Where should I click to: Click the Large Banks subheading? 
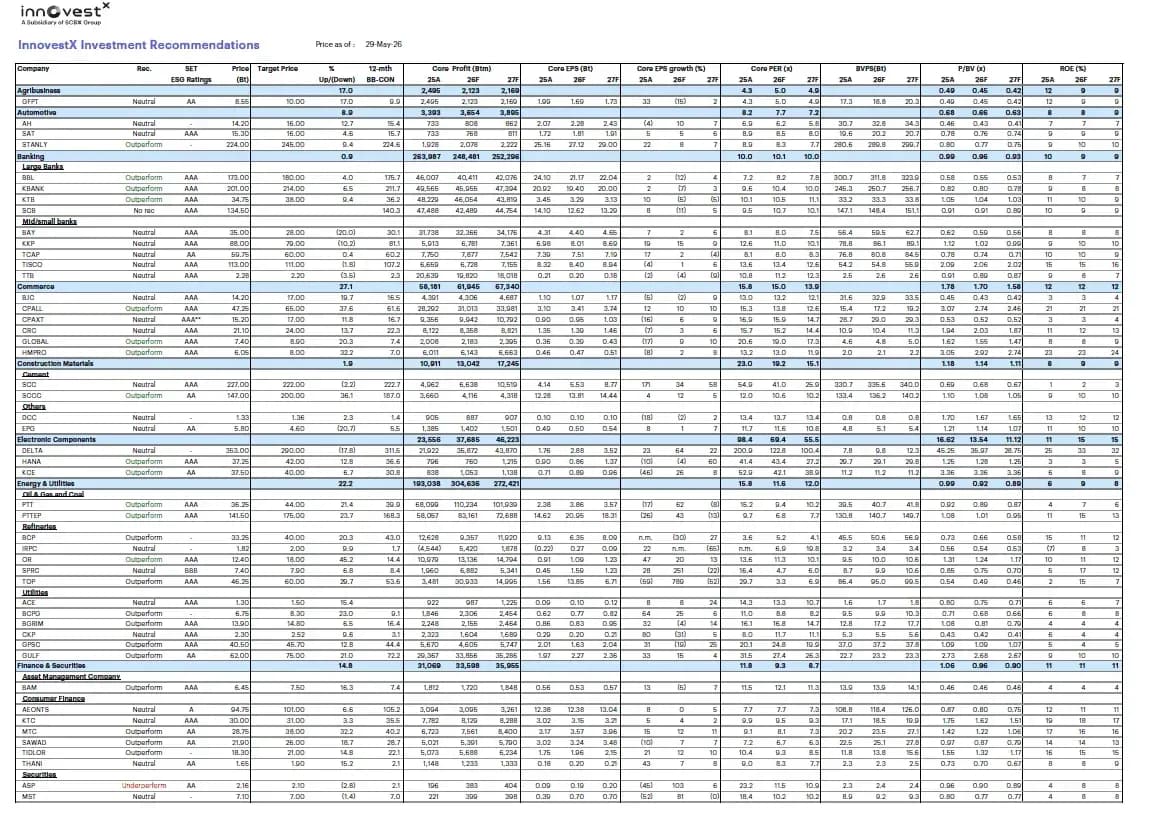click(43, 167)
